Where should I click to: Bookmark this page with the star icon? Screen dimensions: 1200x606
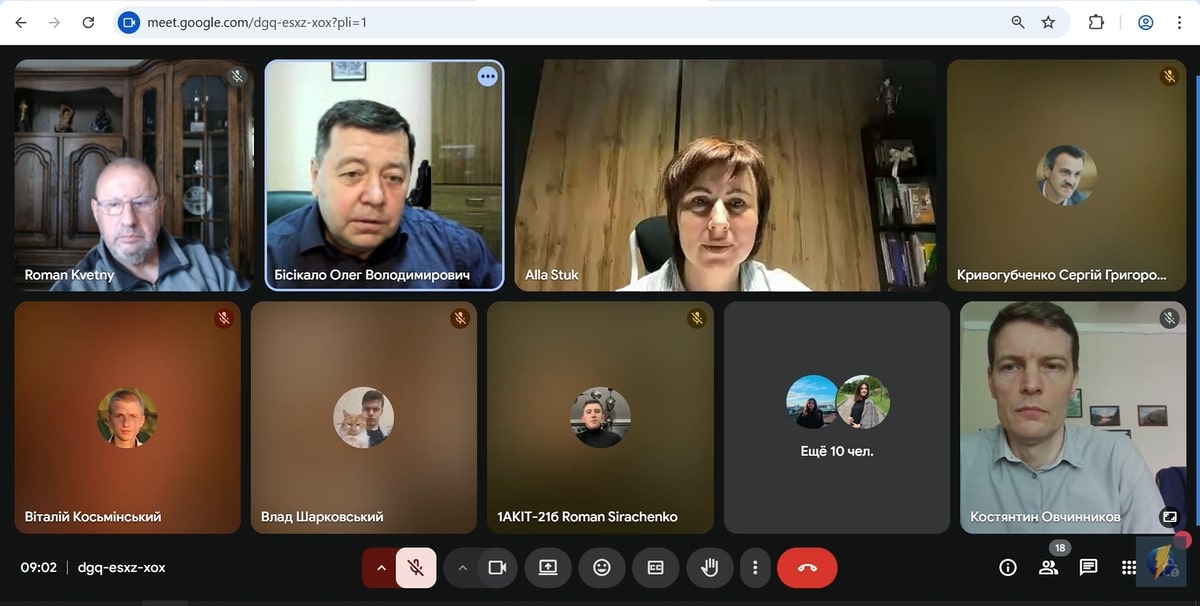point(1048,22)
